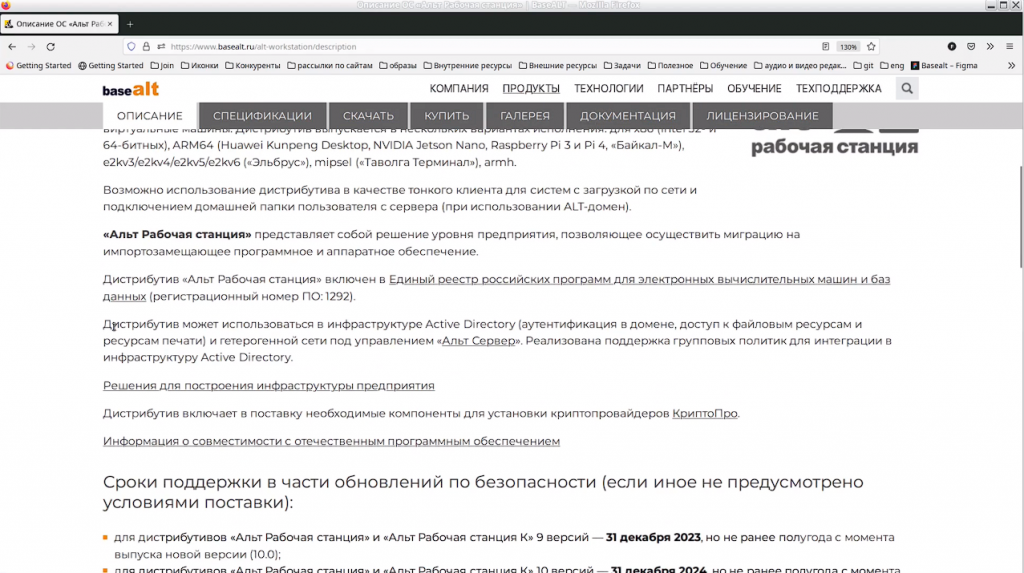Open the Конкуренты bookmarks folder
Screen dimensions: 1024x573
tap(253, 65)
